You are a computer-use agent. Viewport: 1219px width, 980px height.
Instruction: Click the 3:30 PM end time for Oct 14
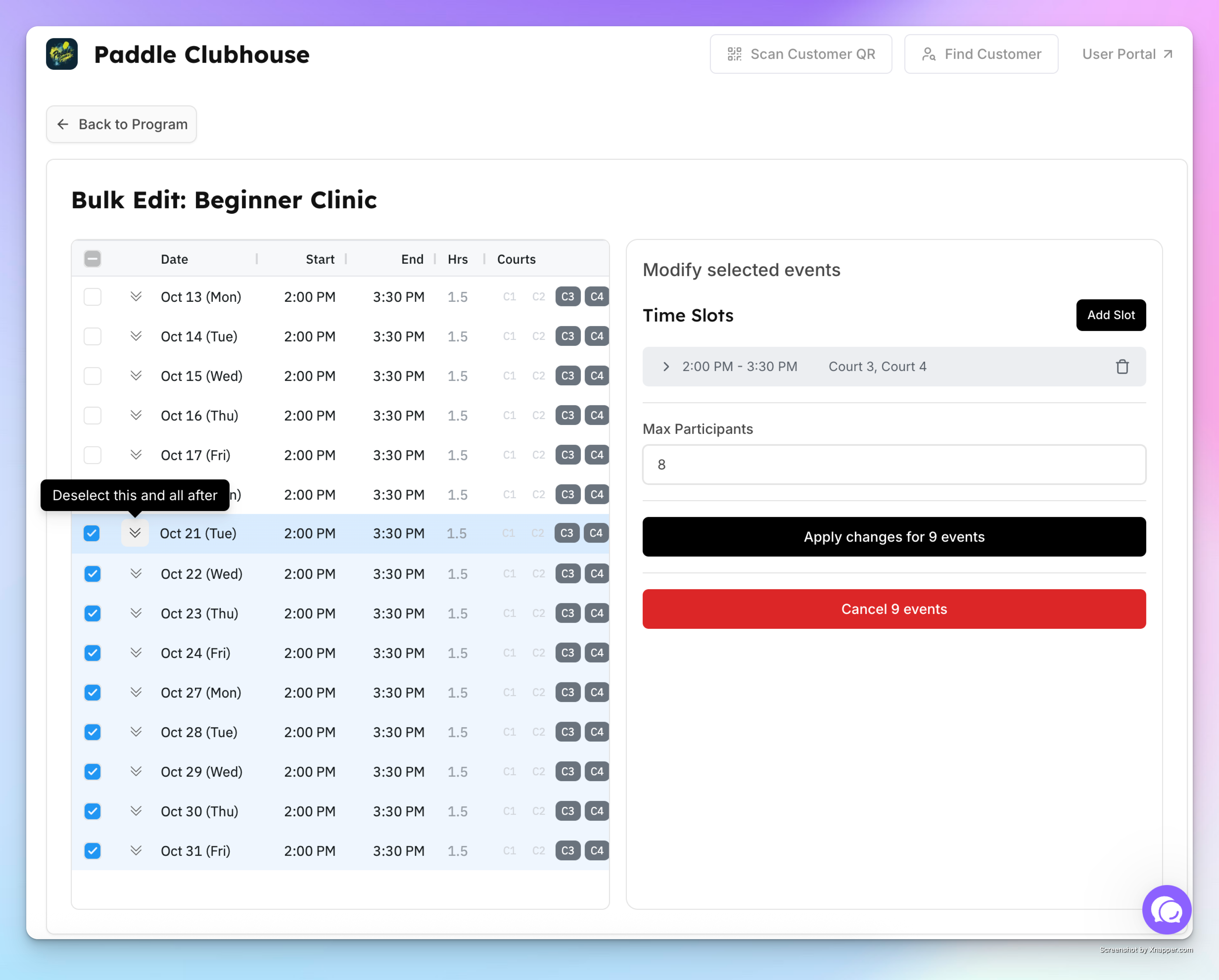pyautogui.click(x=399, y=337)
